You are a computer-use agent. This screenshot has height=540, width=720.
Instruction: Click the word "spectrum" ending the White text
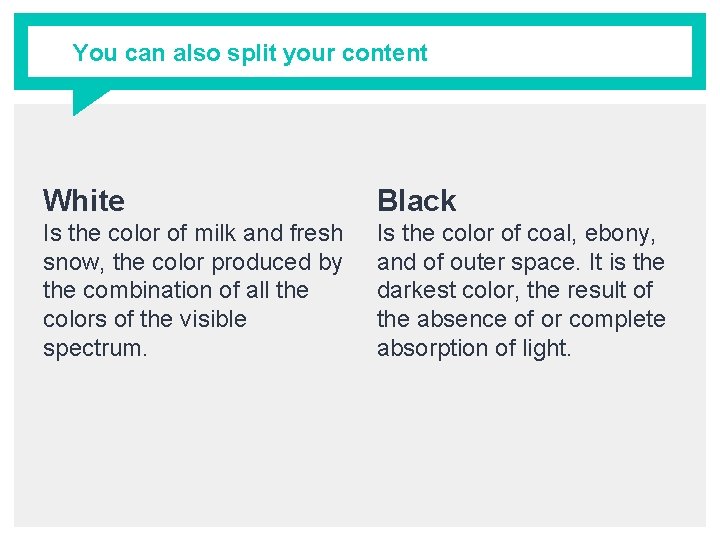click(x=92, y=349)
